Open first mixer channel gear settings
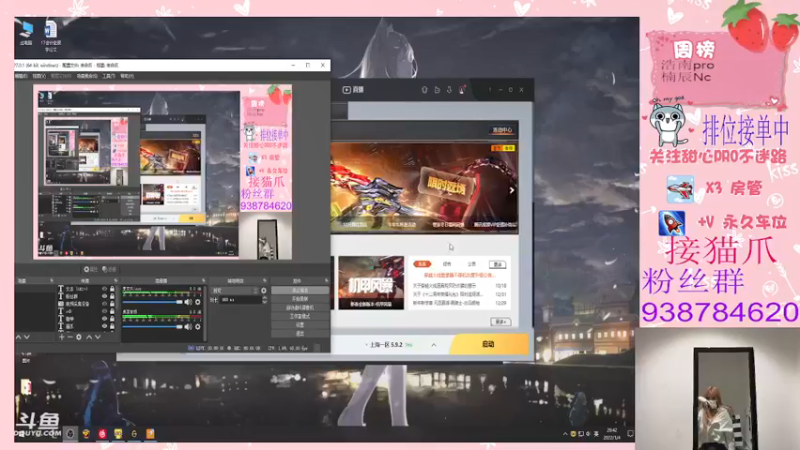The height and width of the screenshot is (450, 800). 198,302
